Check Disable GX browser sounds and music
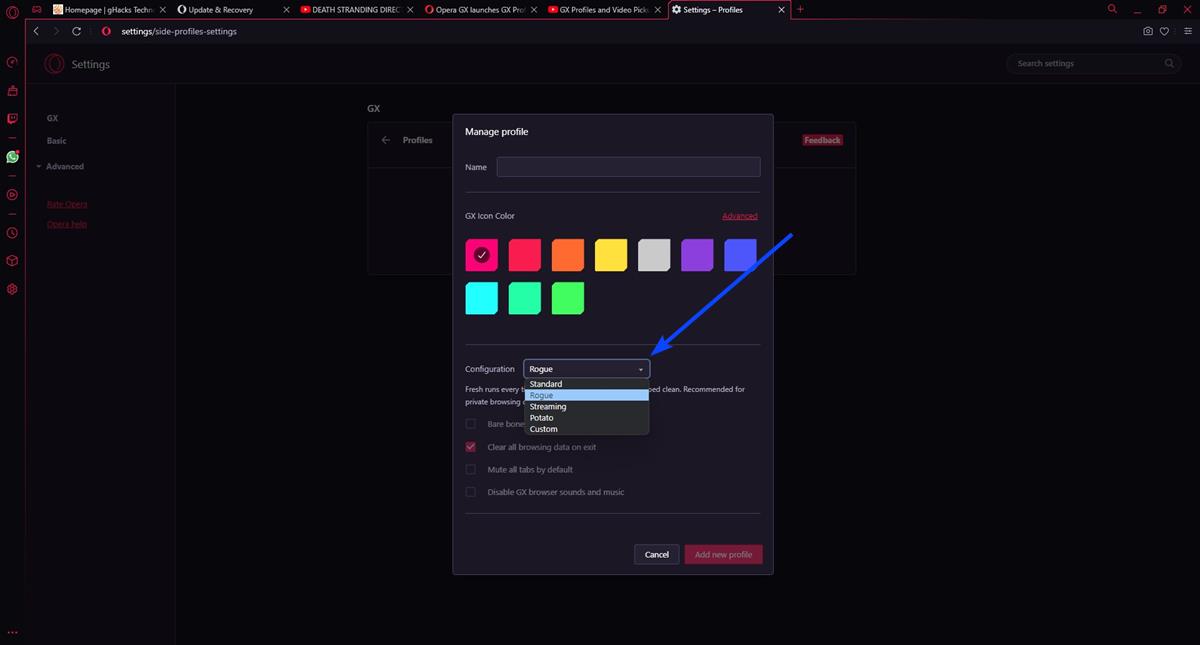 coord(470,491)
